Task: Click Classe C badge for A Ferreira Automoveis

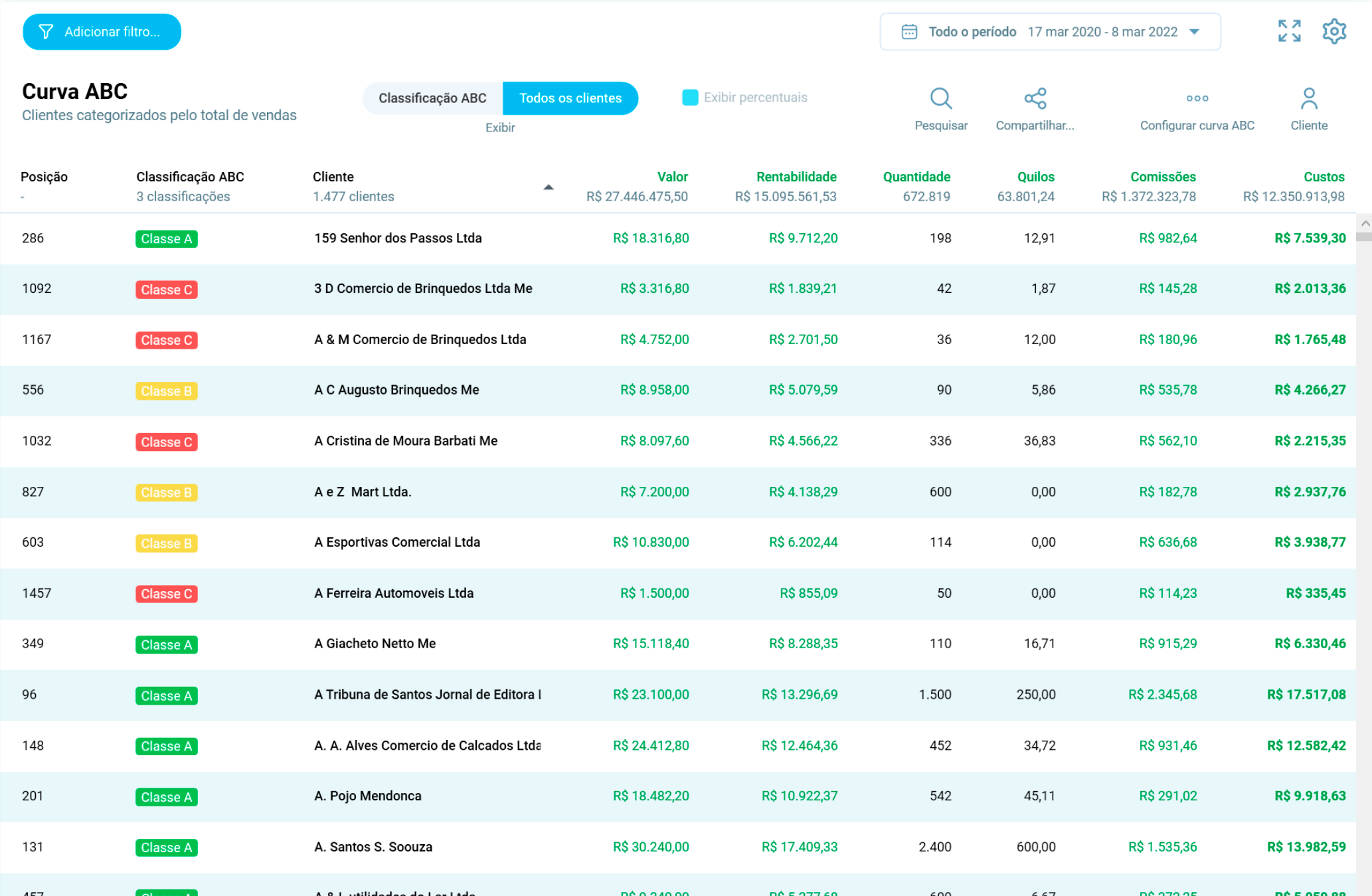Action: 166,594
